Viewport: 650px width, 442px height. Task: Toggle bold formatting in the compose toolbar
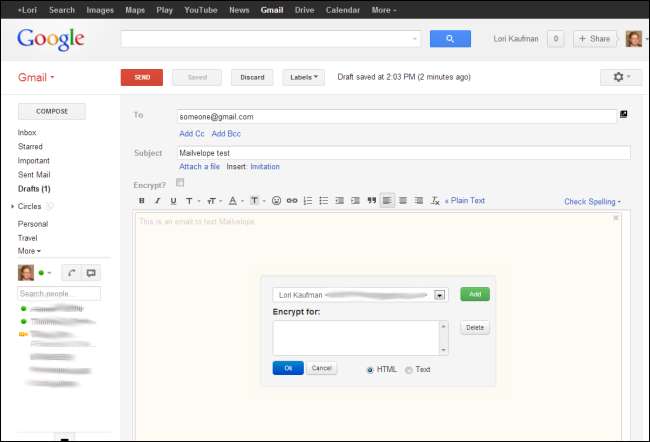(141, 201)
